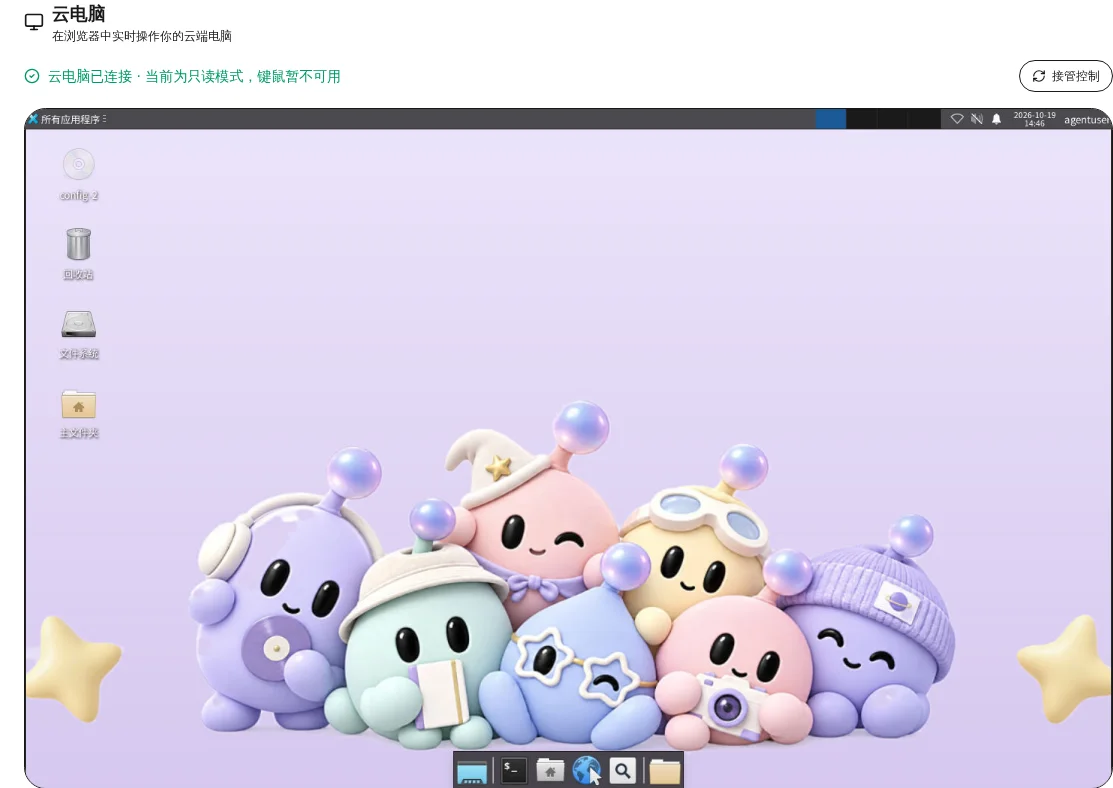1113x788 pixels.
Task: Open the plain folder icon in the dock
Action: pos(664,771)
